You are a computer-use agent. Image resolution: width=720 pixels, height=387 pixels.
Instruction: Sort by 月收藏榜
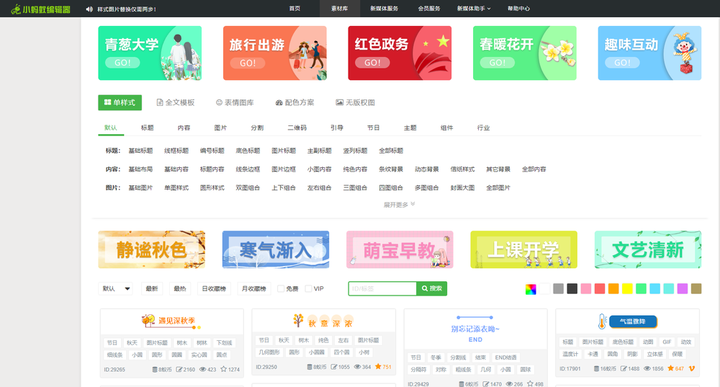click(x=254, y=289)
